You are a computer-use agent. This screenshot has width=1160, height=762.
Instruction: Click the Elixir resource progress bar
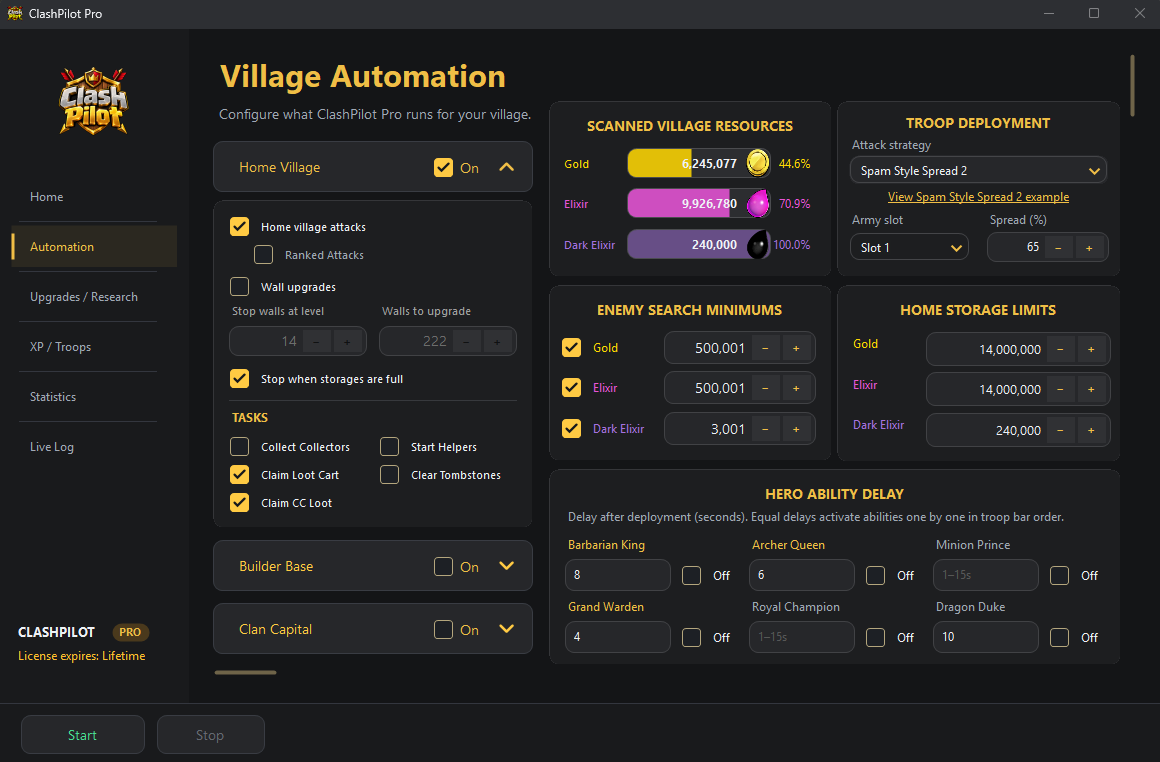tap(698, 203)
